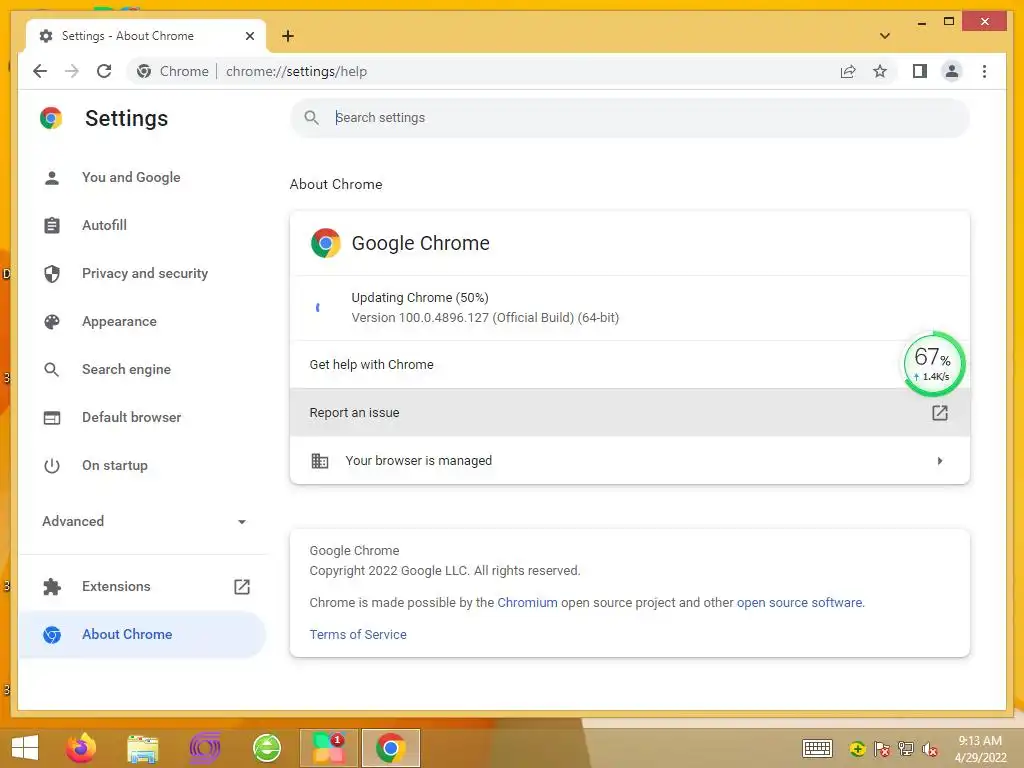Click the Chrome icon beside About Chrome
Screen dimensions: 1024x768
pyautogui.click(x=52, y=635)
